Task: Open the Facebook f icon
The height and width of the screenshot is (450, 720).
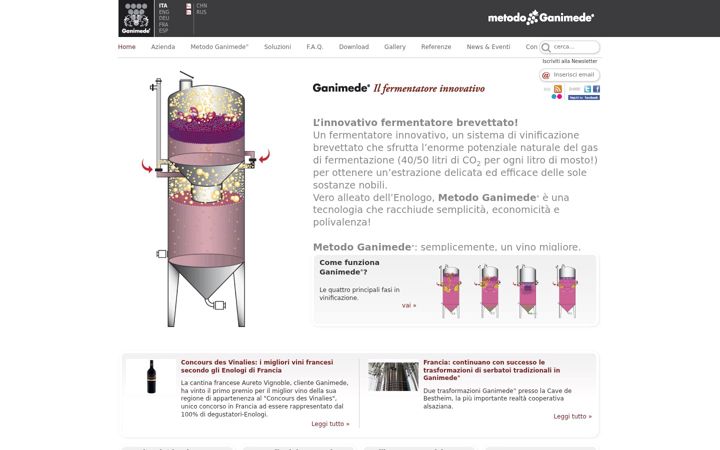Action: [x=596, y=89]
